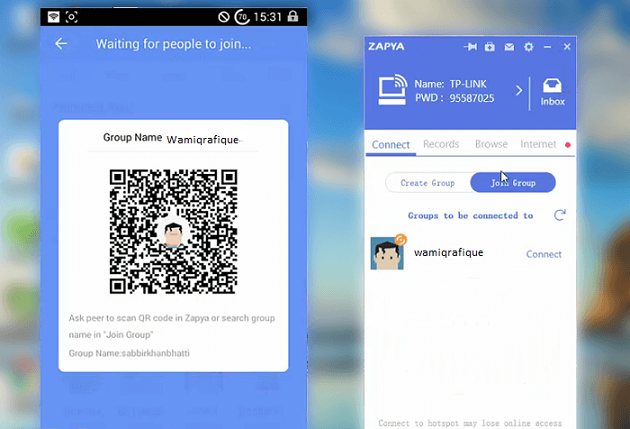Screen dimensions: 630x429
Task: Select the Create Group option
Action: (x=428, y=183)
